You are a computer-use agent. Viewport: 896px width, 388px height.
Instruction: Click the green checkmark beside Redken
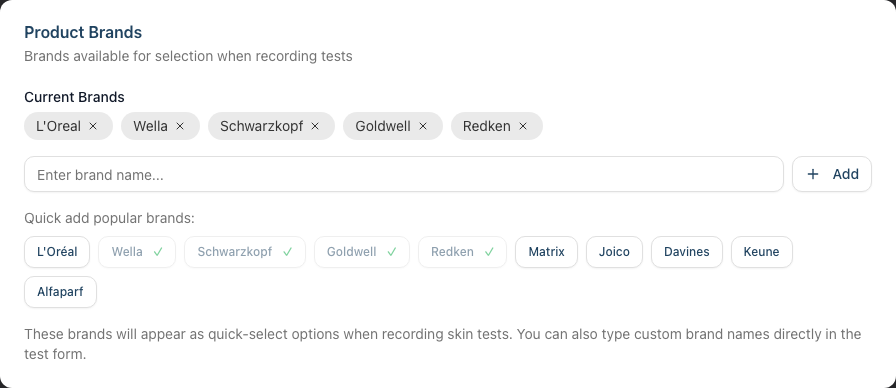pyautogui.click(x=489, y=252)
